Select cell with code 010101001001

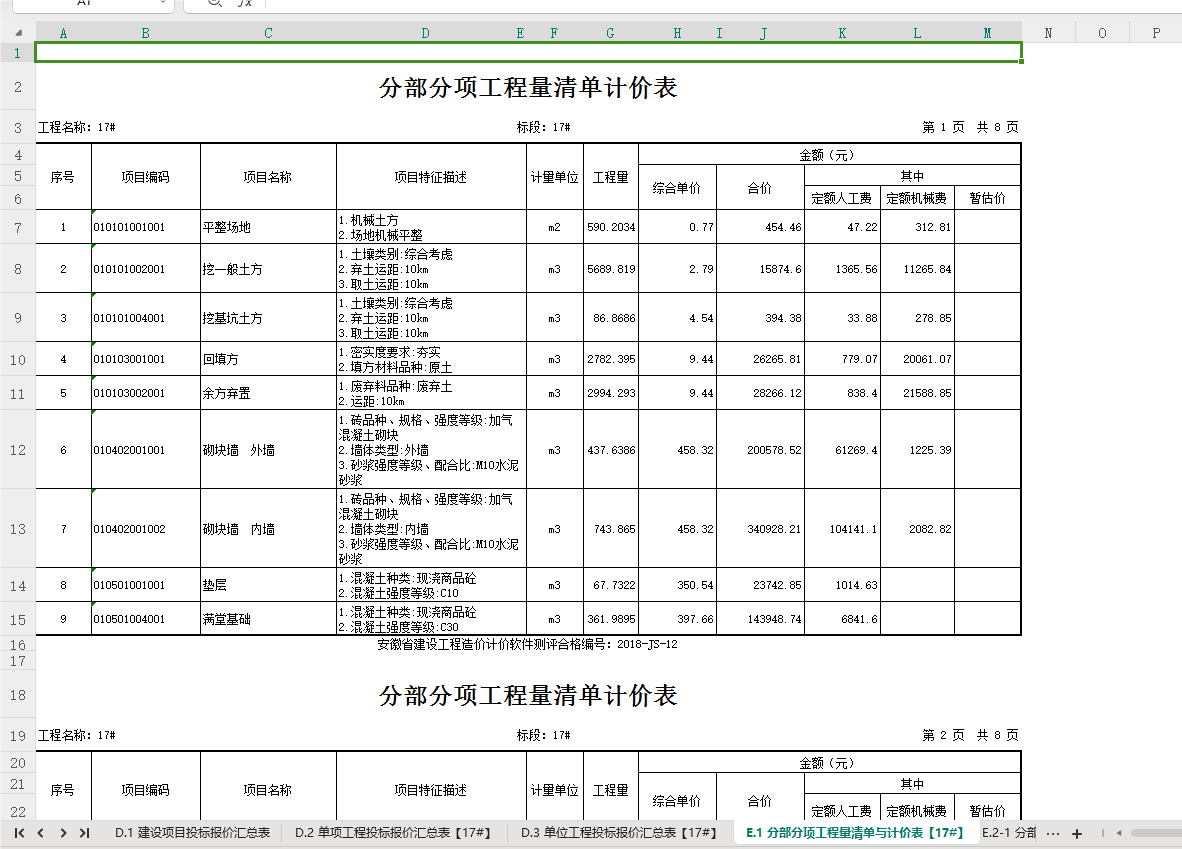(145, 227)
